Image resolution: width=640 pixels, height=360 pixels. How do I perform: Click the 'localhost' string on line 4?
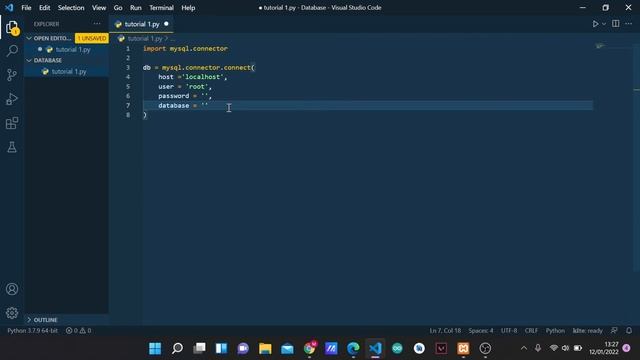203,77
